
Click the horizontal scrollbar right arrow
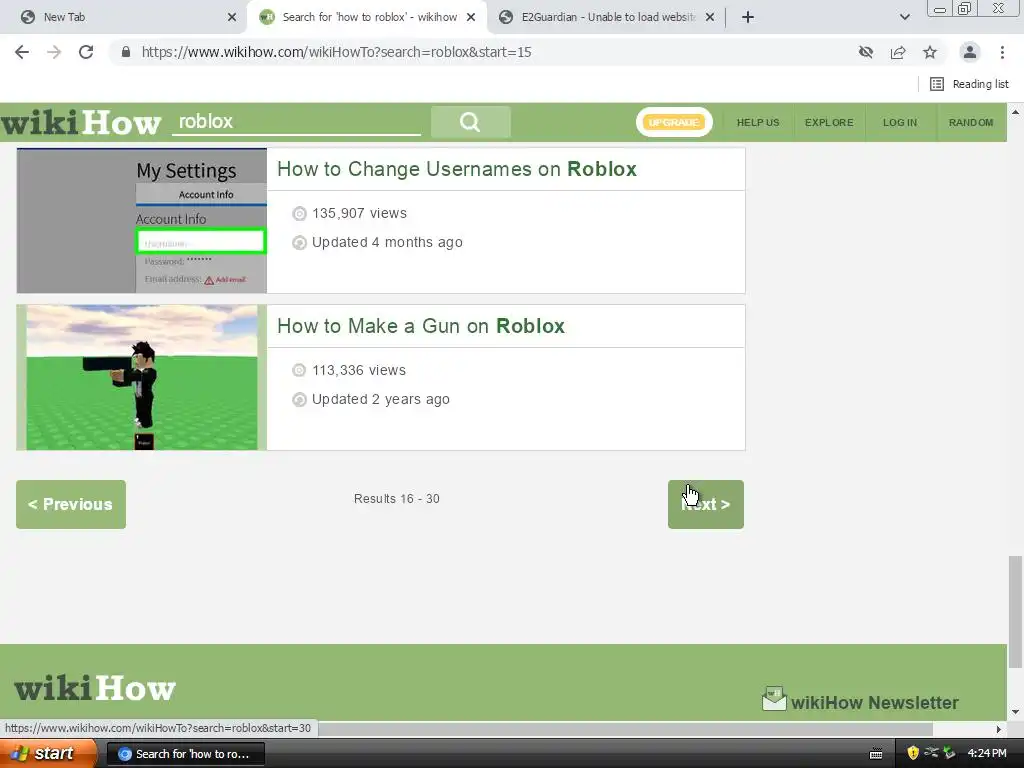pos(999,729)
